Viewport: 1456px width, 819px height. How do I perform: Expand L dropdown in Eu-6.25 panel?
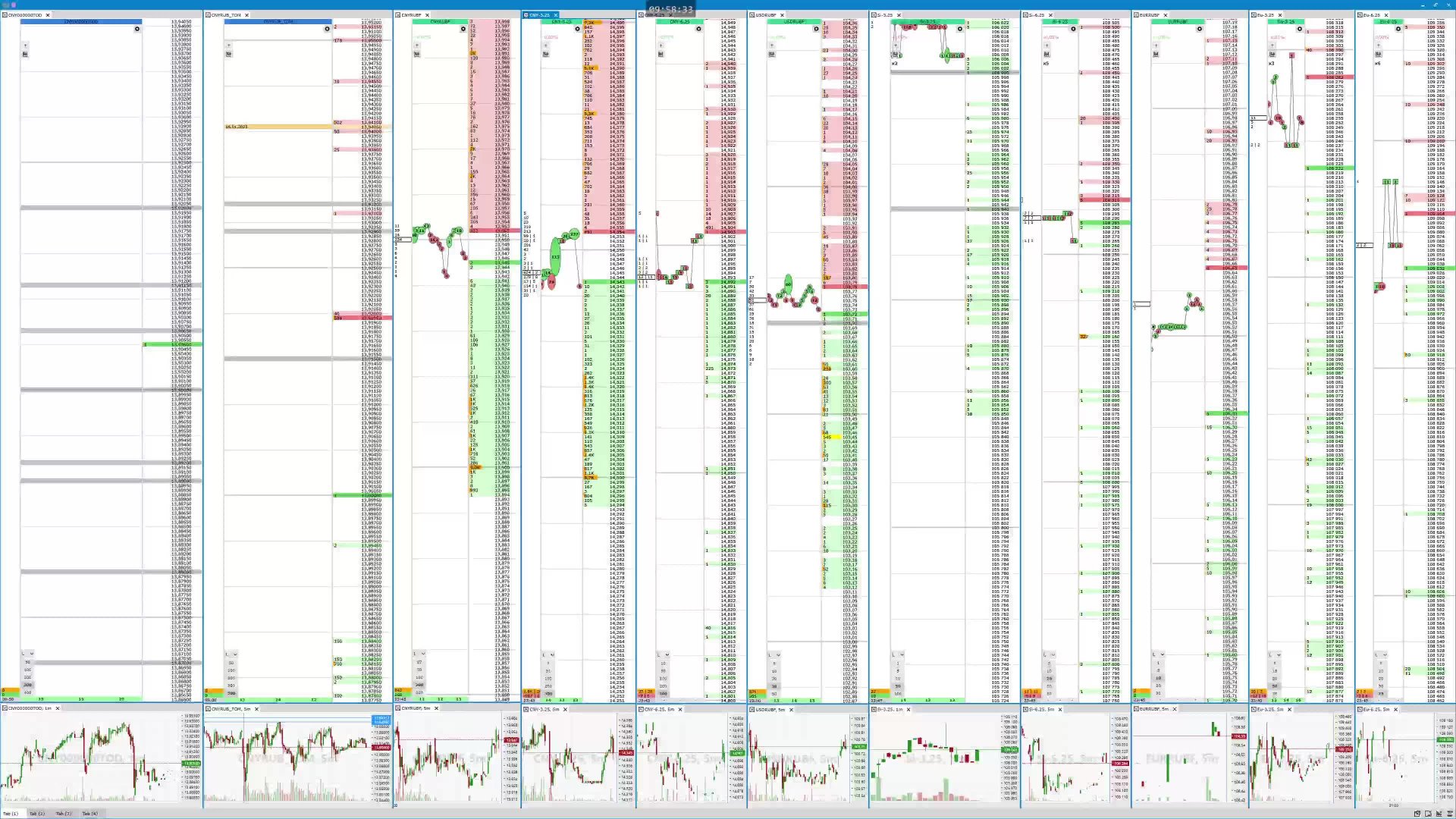1381,654
